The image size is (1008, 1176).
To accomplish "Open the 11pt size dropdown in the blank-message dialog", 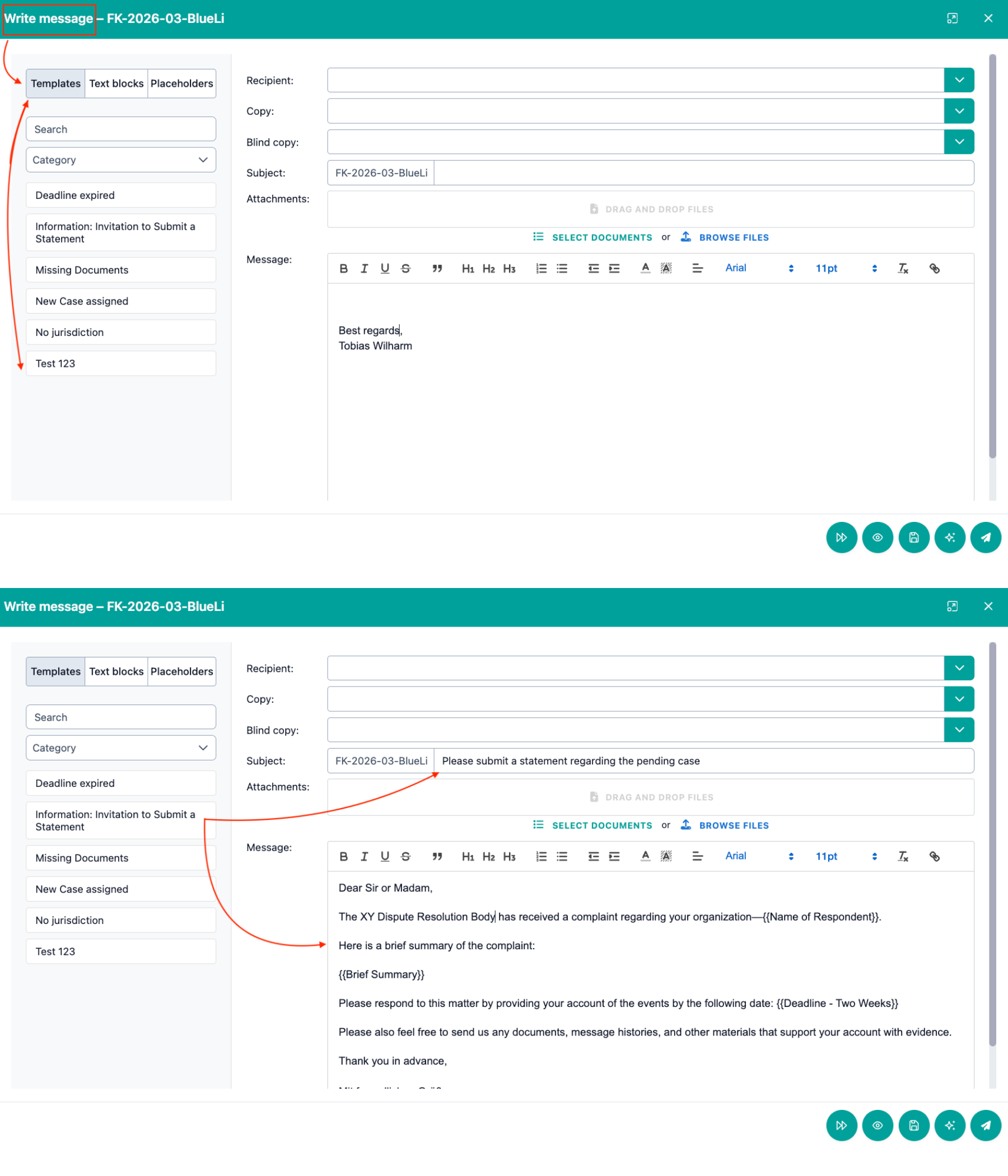I will click(846, 268).
